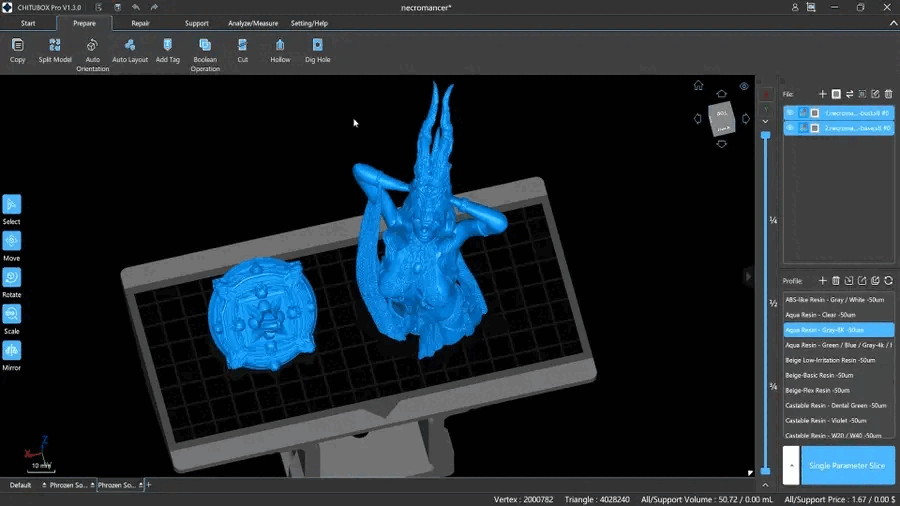This screenshot has width=900, height=506.
Task: Hide the first necromancer bust file
Action: 790,113
